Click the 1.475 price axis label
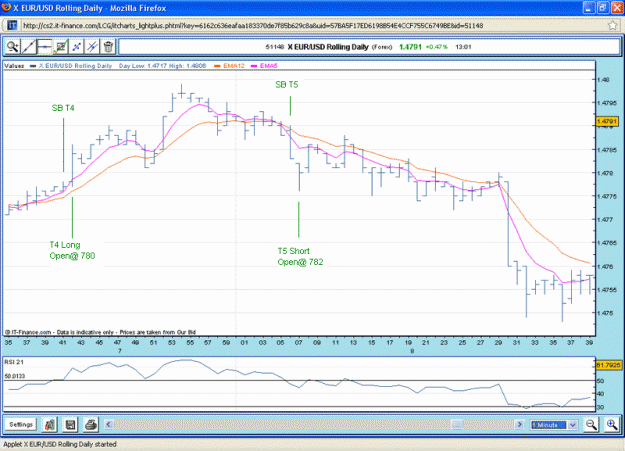 [x=605, y=313]
